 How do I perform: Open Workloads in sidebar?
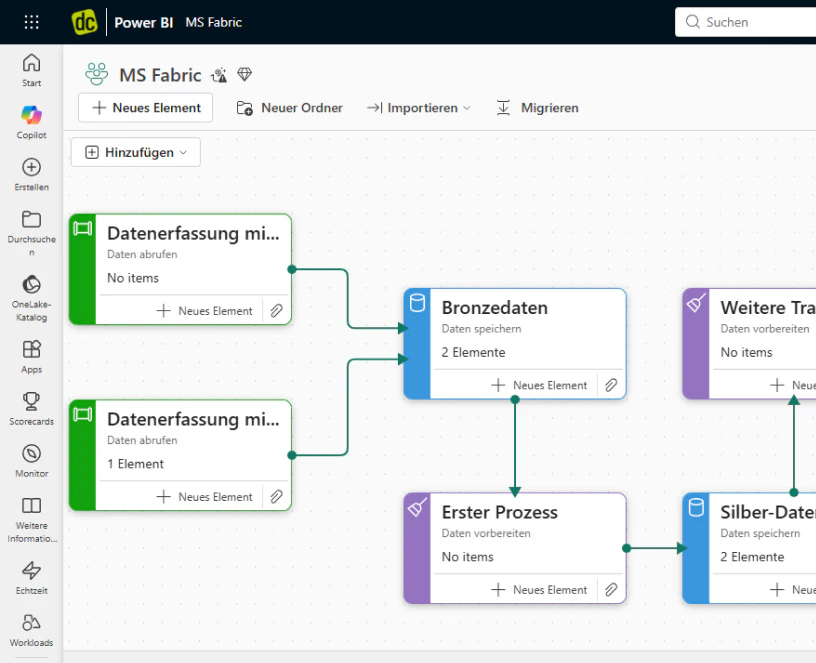click(31, 630)
